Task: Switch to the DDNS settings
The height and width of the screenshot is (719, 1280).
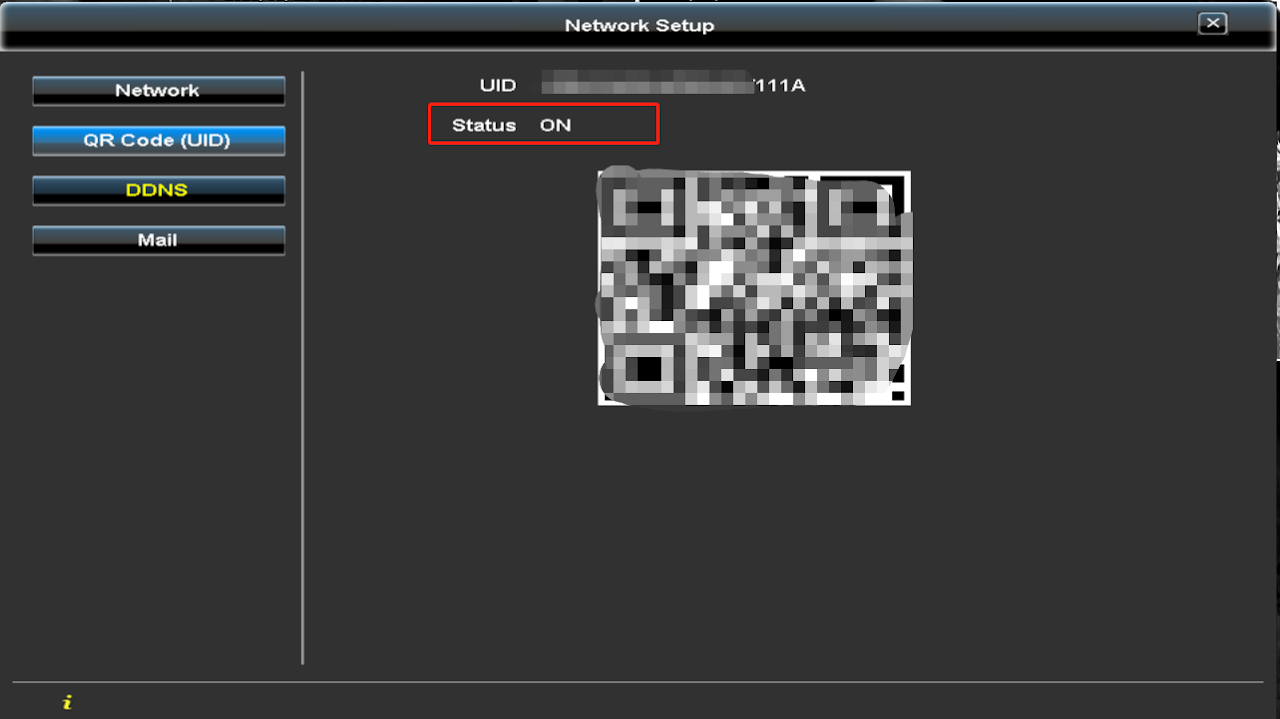Action: 158,191
